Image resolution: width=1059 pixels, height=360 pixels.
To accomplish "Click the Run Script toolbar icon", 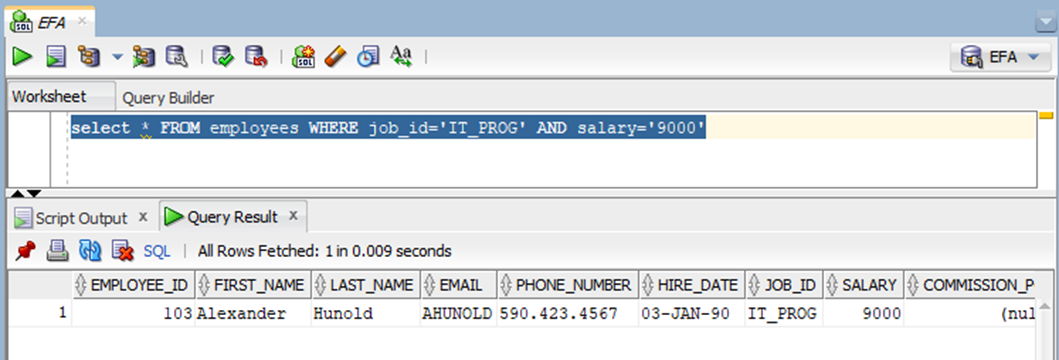I will (x=56, y=57).
